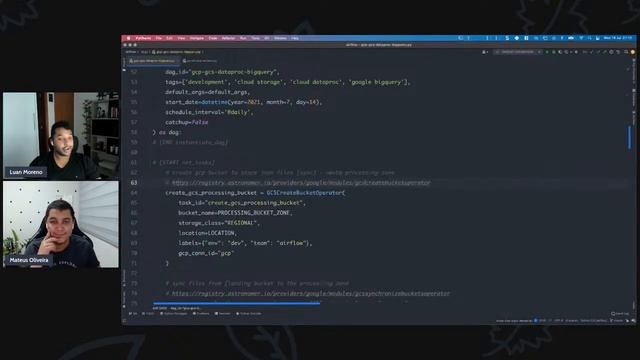Click the macOS menu bar date and clock
The width and height of the screenshot is (640, 360).
click(618, 38)
